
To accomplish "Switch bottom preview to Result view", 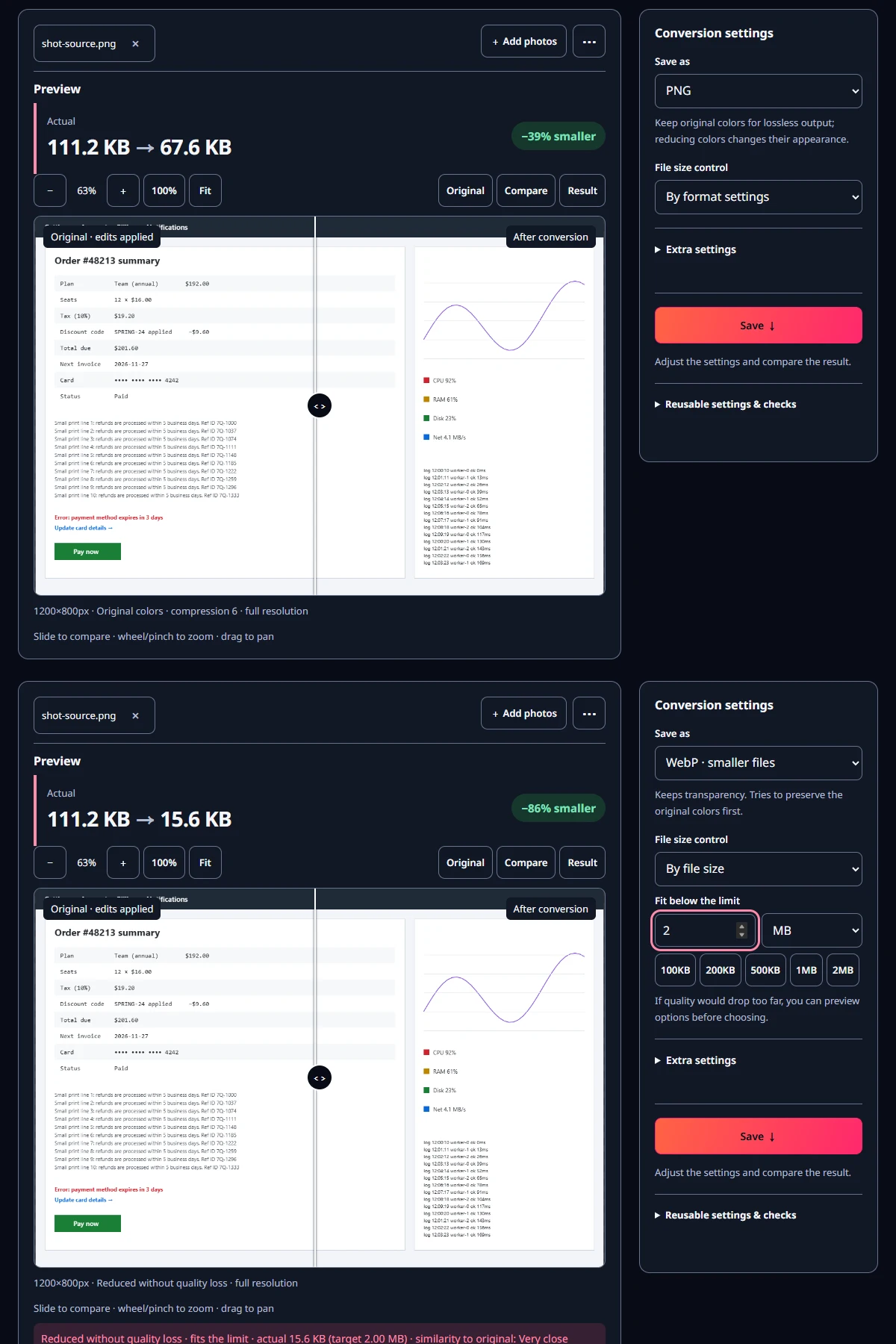I will 582,863.
